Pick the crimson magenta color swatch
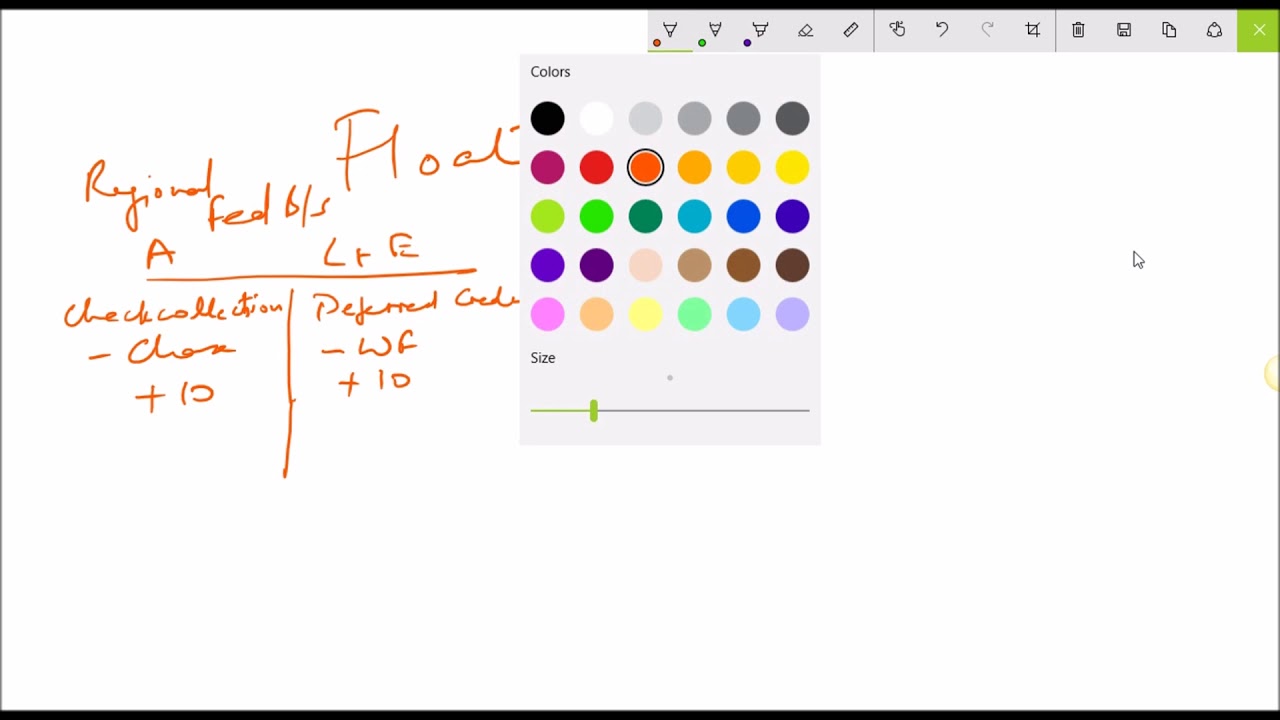Screen dimensions: 1280x720 [548, 168]
